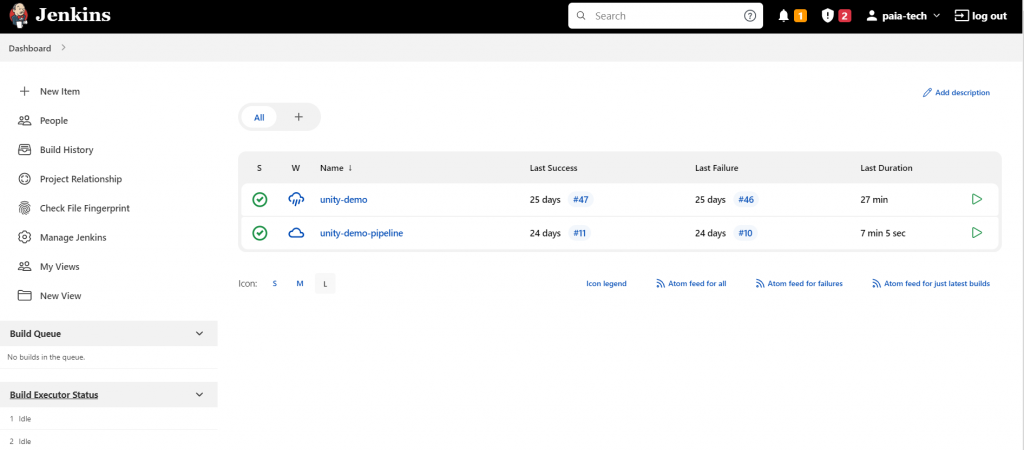Click the unity-demo rainy weather icon
The width and height of the screenshot is (1024, 450).
[x=296, y=200]
